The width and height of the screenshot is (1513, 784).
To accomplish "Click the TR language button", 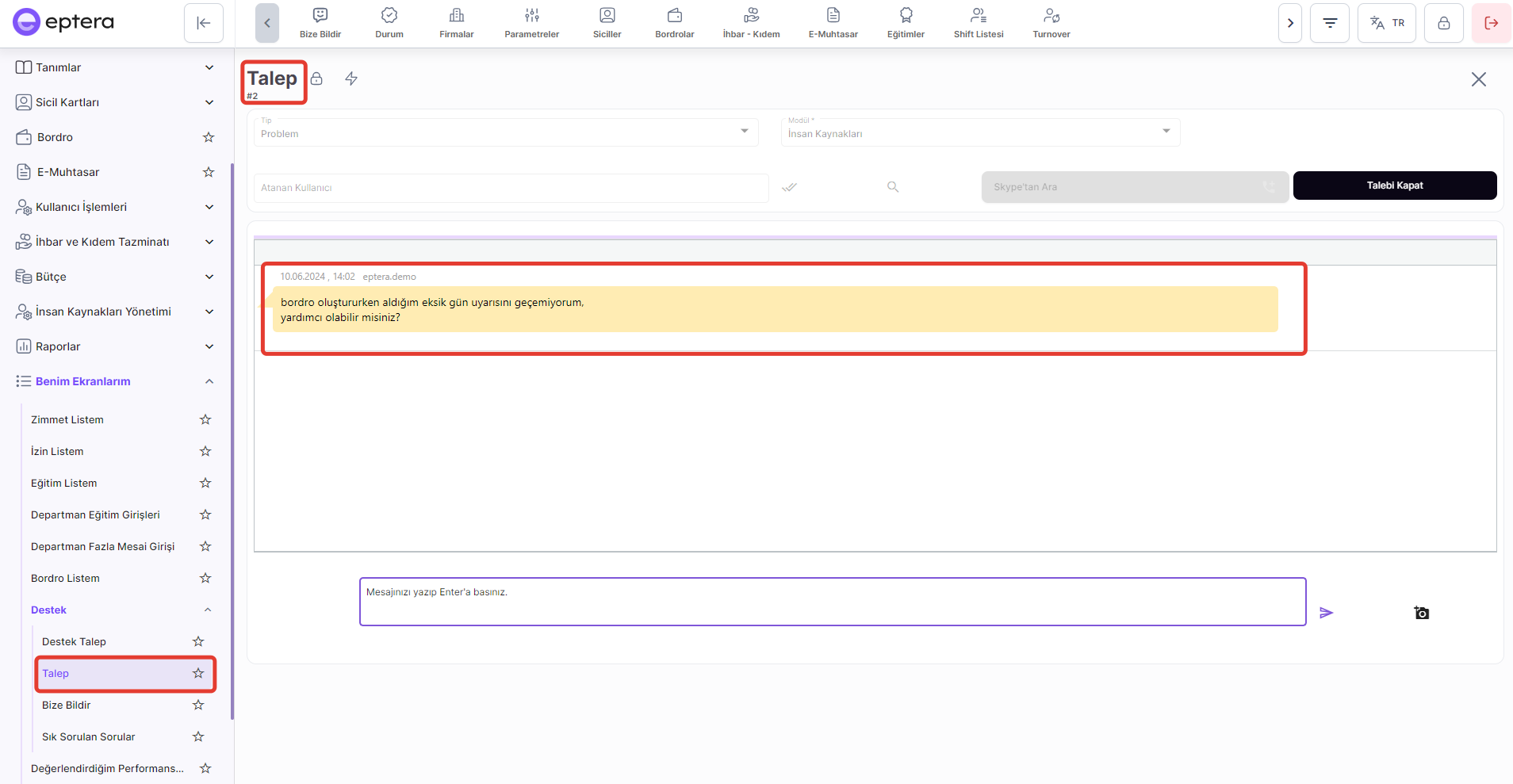I will click(1386, 23).
